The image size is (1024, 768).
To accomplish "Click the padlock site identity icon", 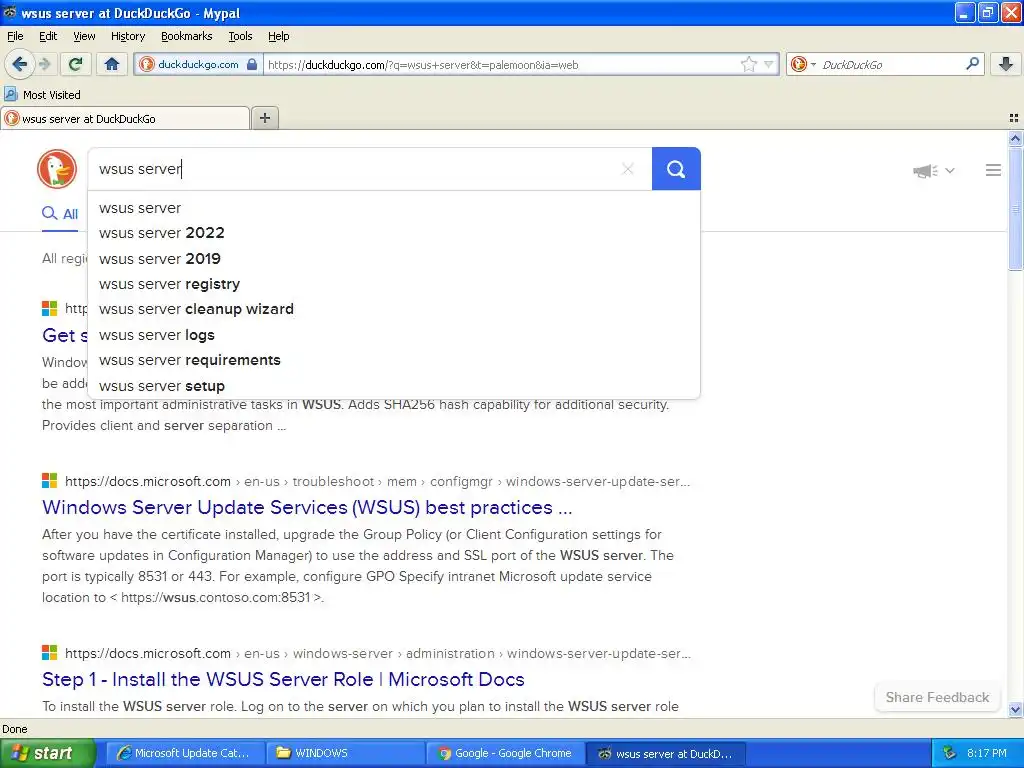I will click(252, 64).
